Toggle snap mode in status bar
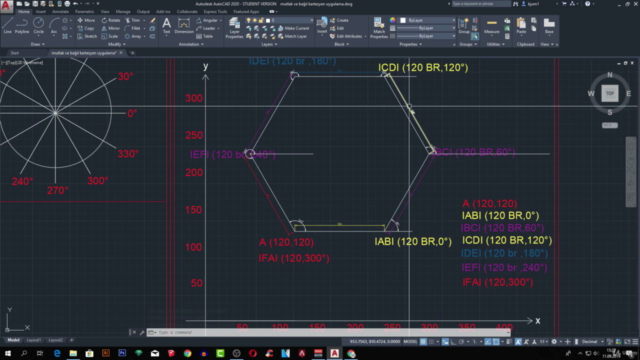Image resolution: width=640 pixels, height=360 pixels. click(x=431, y=342)
